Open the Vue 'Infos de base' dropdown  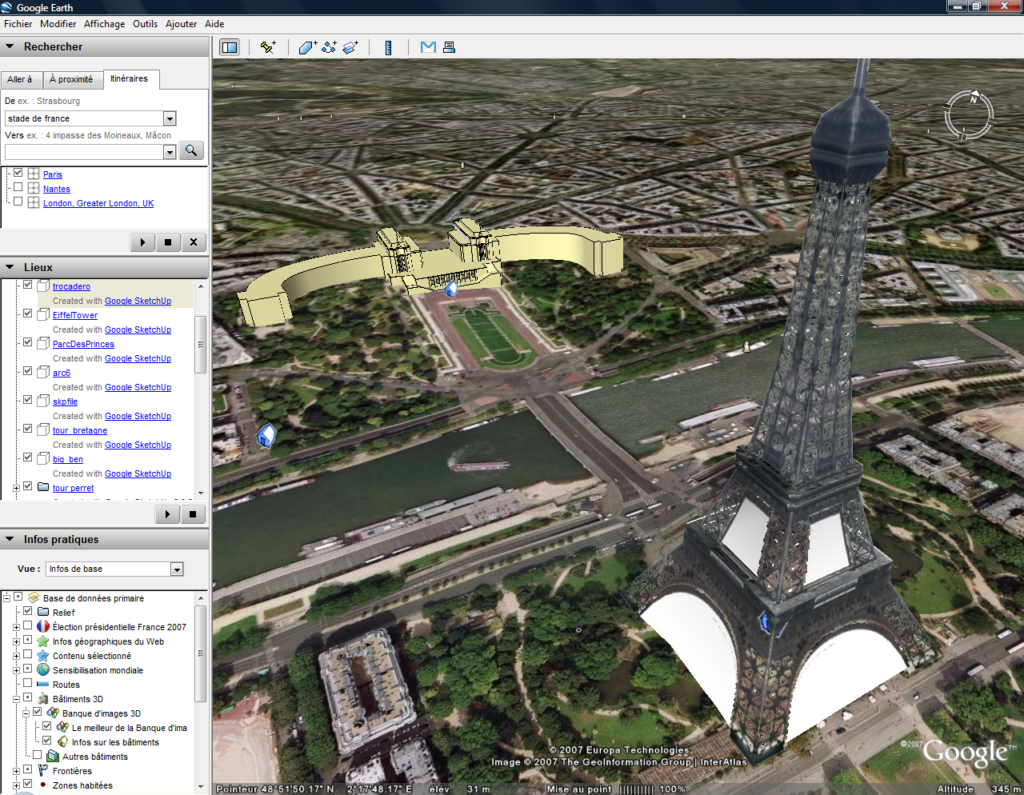[x=176, y=569]
